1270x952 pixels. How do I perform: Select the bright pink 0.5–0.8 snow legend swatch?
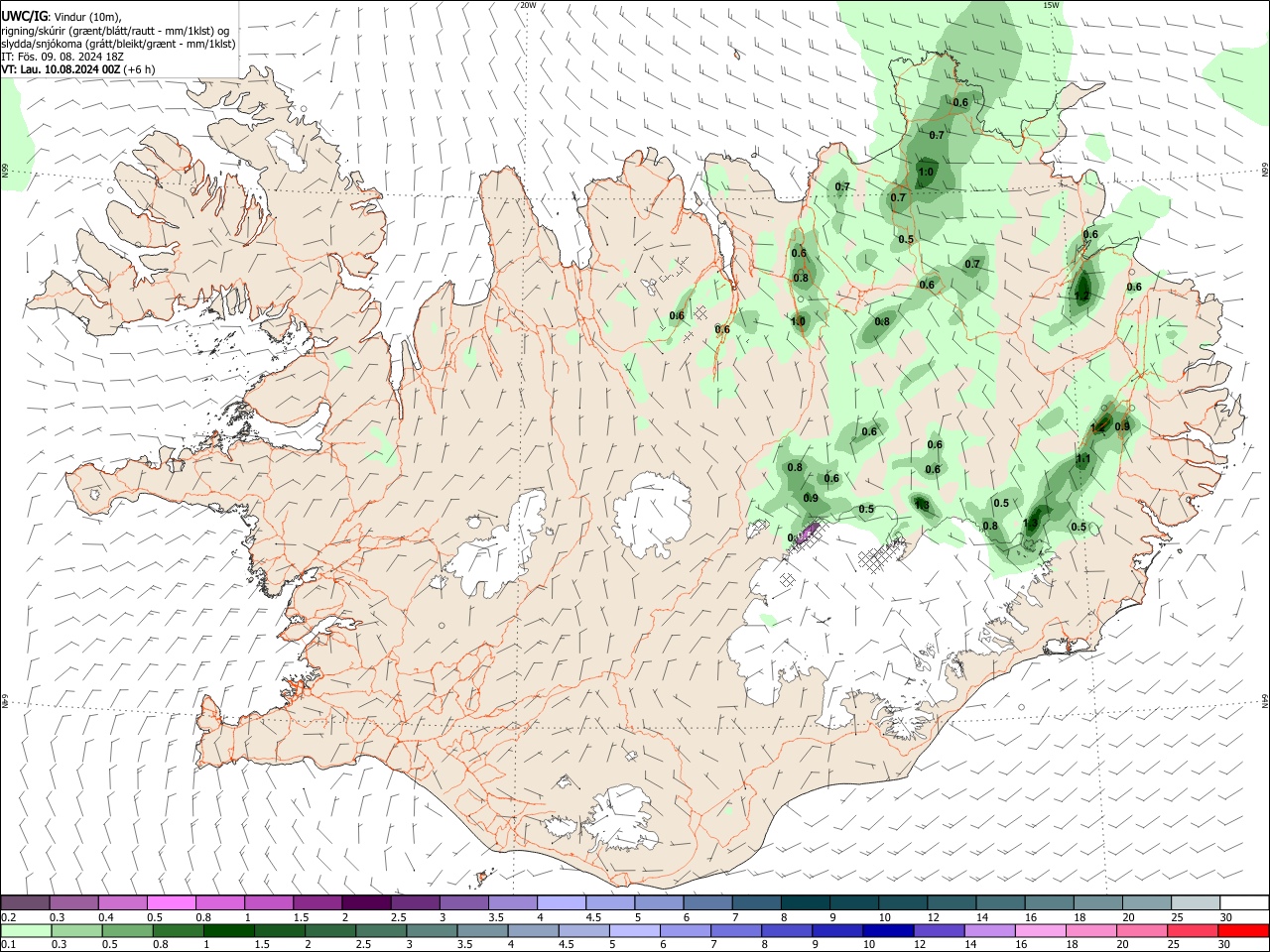point(172,902)
